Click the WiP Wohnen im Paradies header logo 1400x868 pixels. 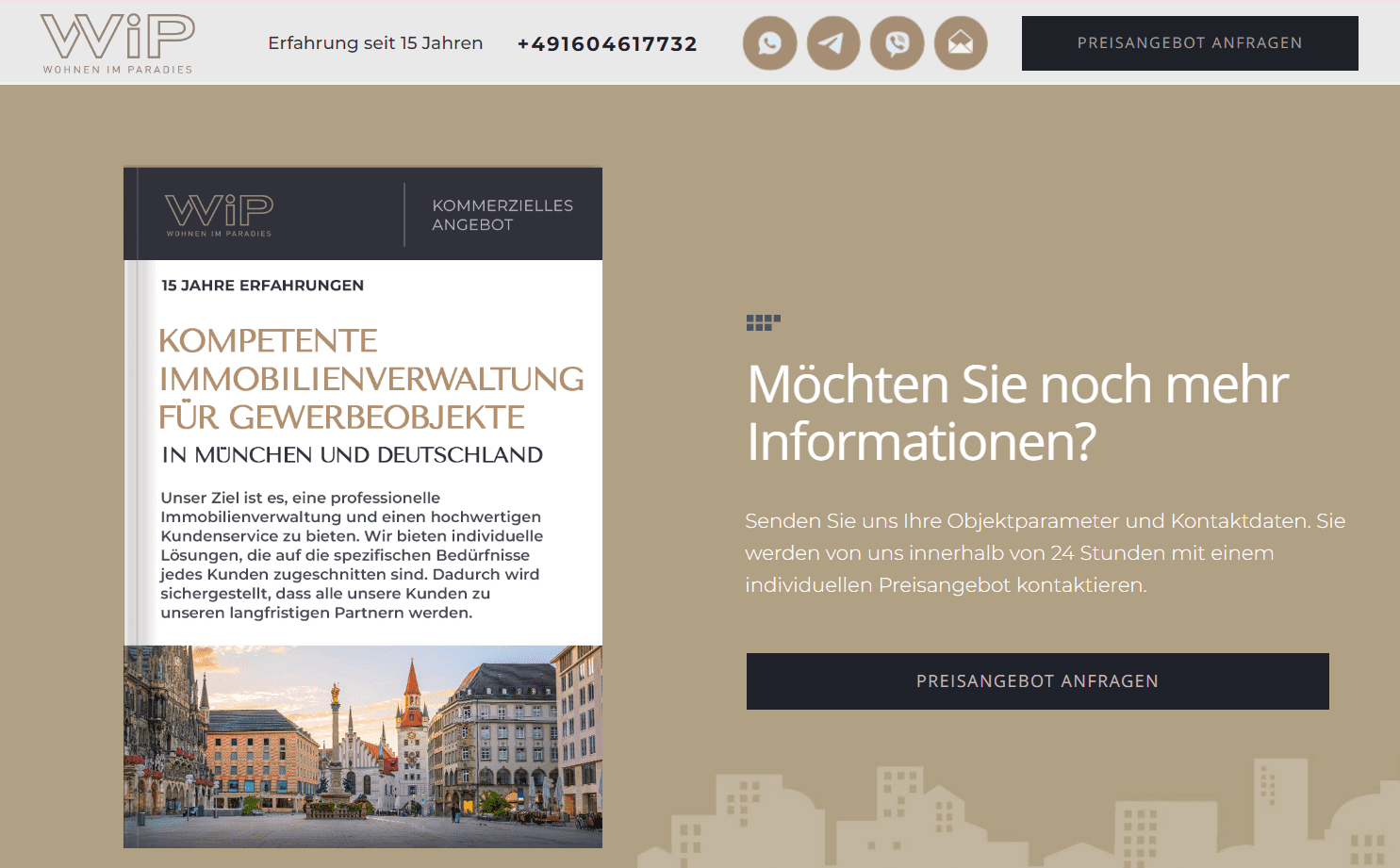coord(118,43)
